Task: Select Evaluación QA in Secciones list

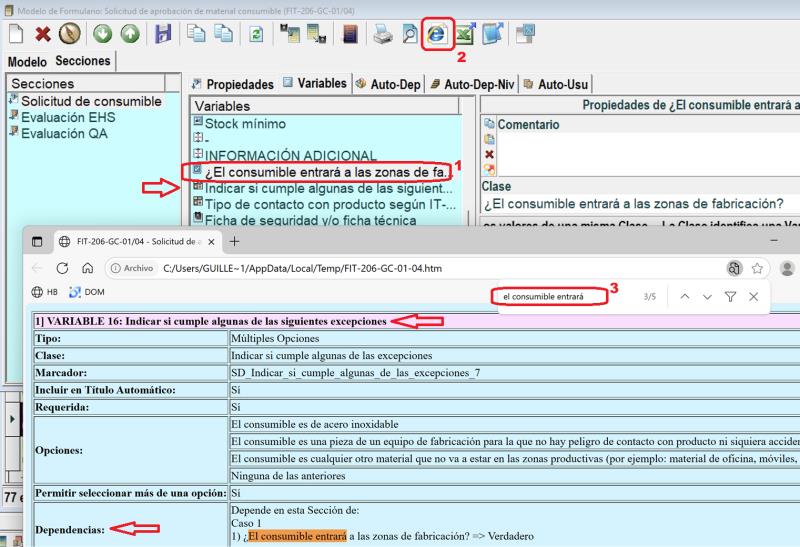Action: (64, 133)
